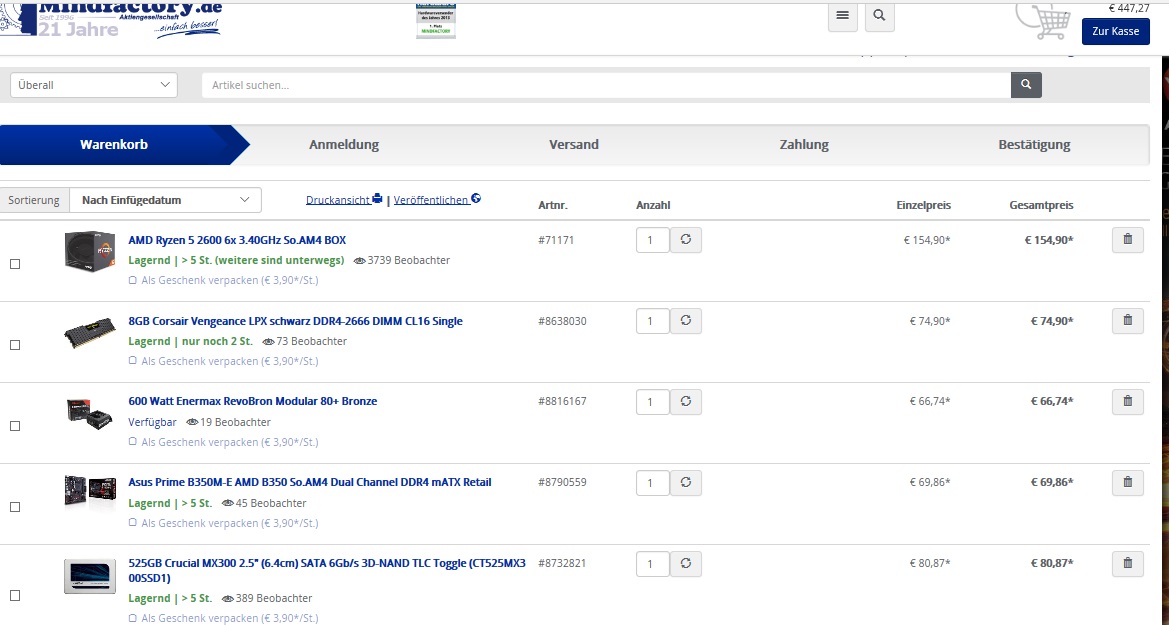Refresh quantity for Corsair Vengeance LPX

pyautogui.click(x=686, y=321)
